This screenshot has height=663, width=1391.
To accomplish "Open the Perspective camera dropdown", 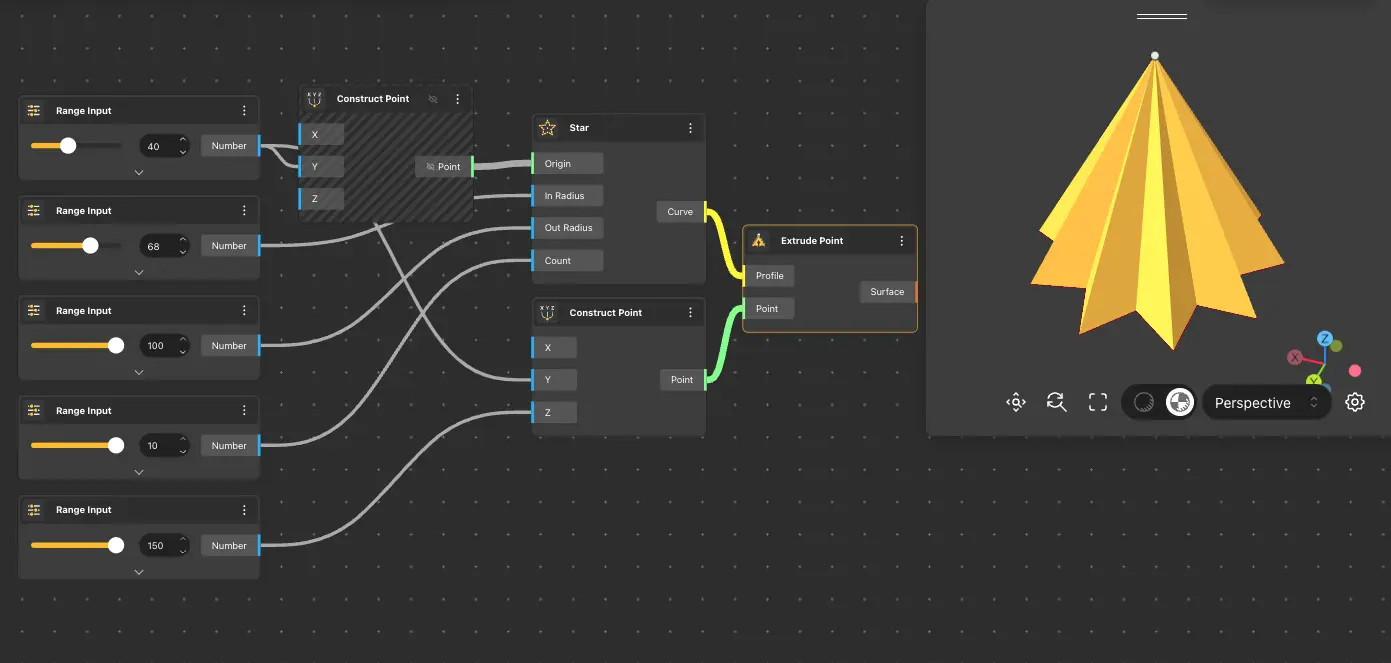I will pyautogui.click(x=1266, y=403).
